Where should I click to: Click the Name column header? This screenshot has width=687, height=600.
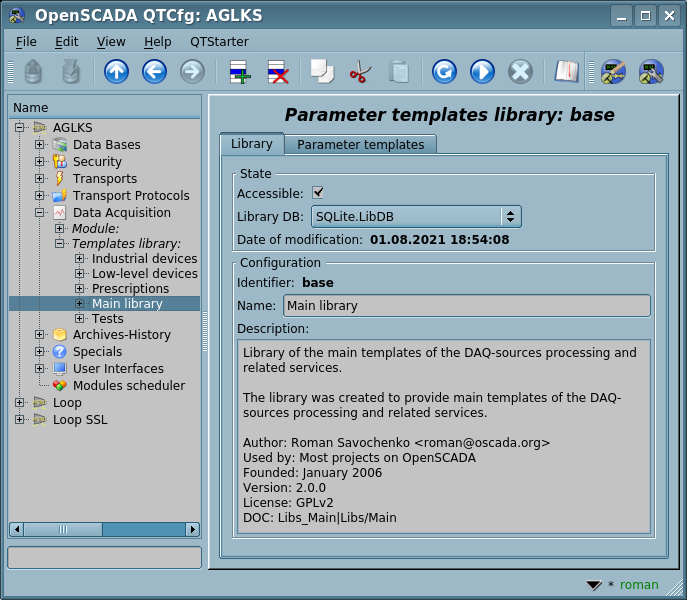[105, 107]
